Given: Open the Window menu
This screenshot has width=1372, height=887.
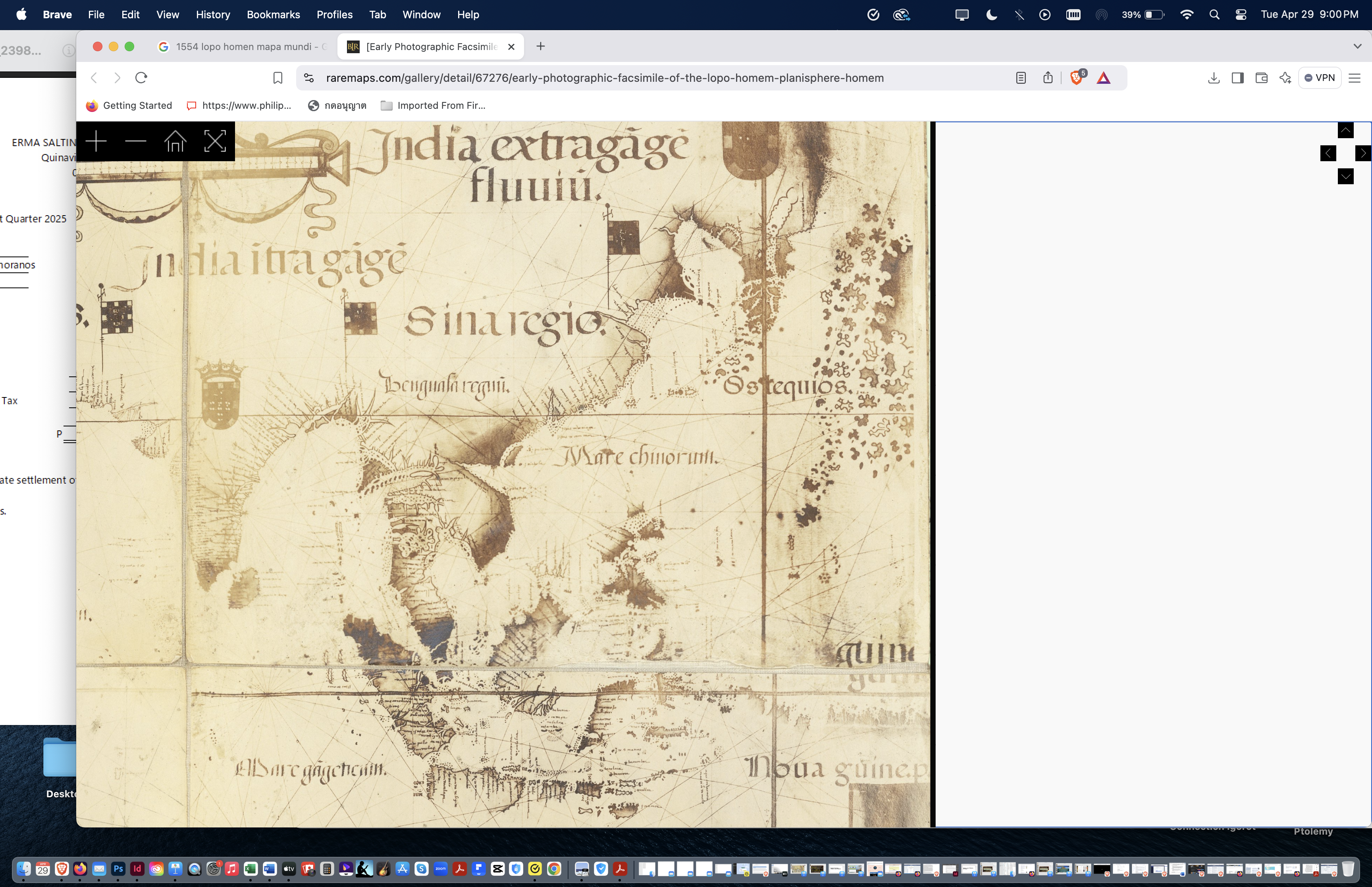Looking at the screenshot, I should click(421, 14).
